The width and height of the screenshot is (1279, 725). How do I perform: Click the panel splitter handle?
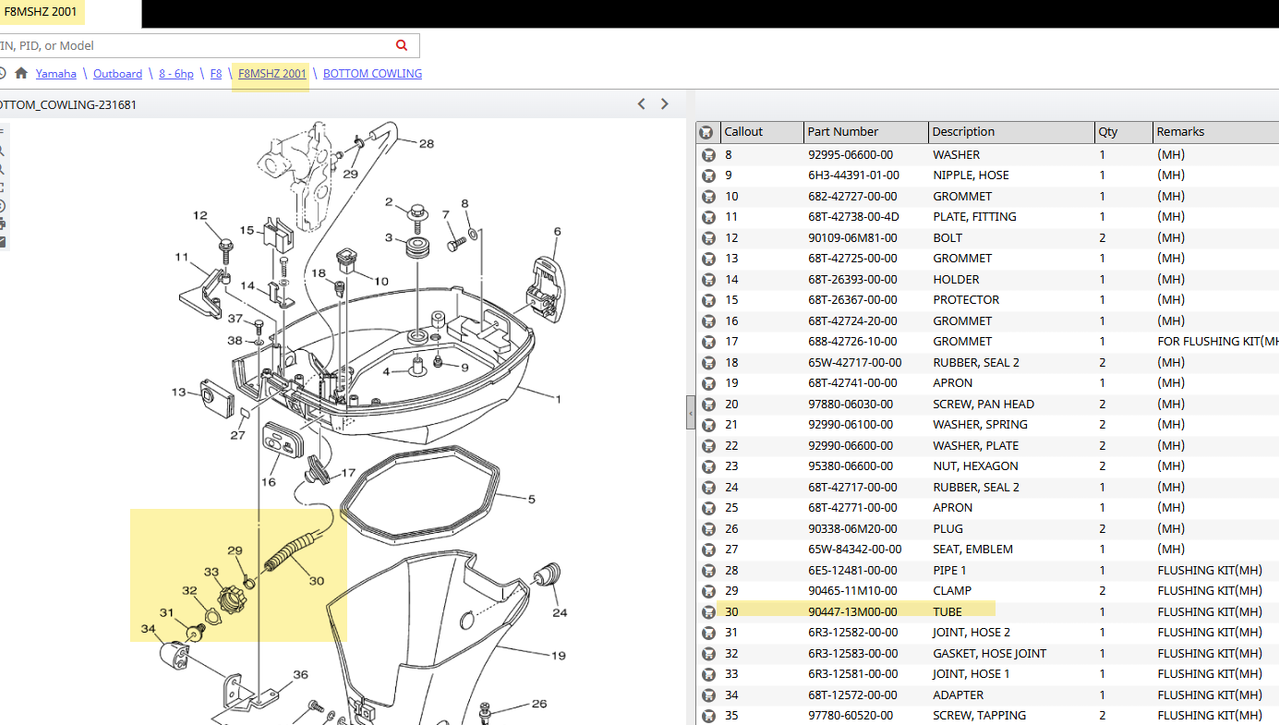690,412
